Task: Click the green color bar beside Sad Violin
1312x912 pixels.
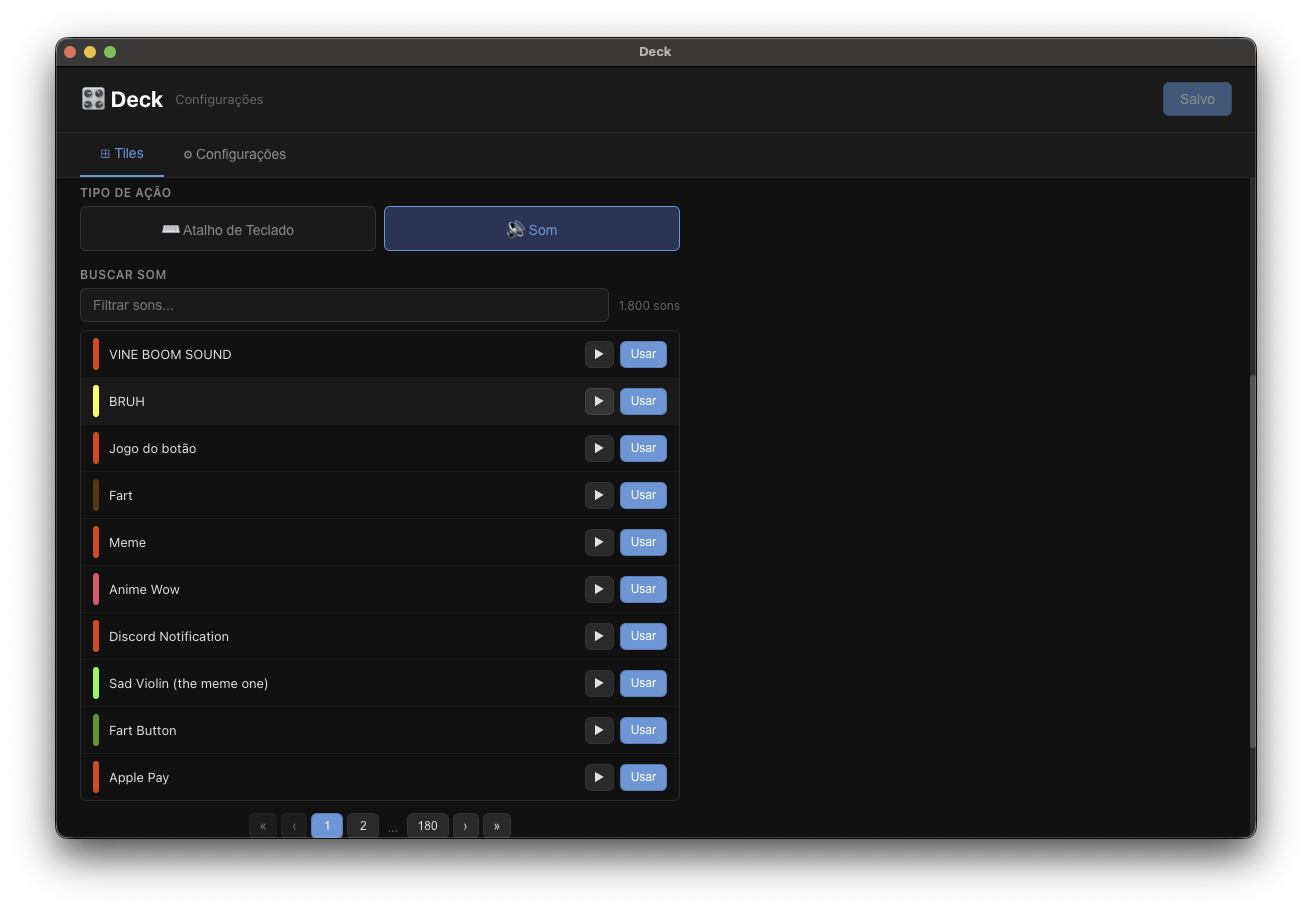Action: (x=96, y=683)
